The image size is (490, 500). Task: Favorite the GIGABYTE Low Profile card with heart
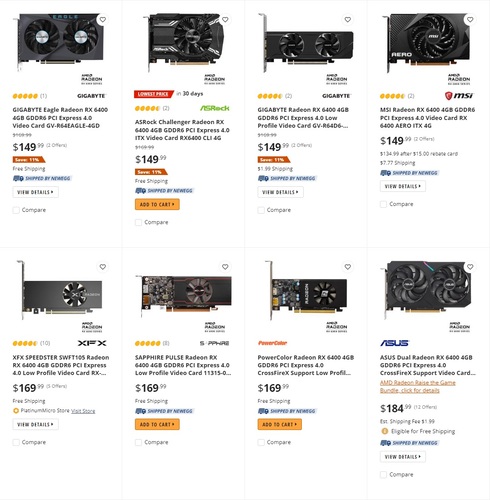tap(348, 20)
